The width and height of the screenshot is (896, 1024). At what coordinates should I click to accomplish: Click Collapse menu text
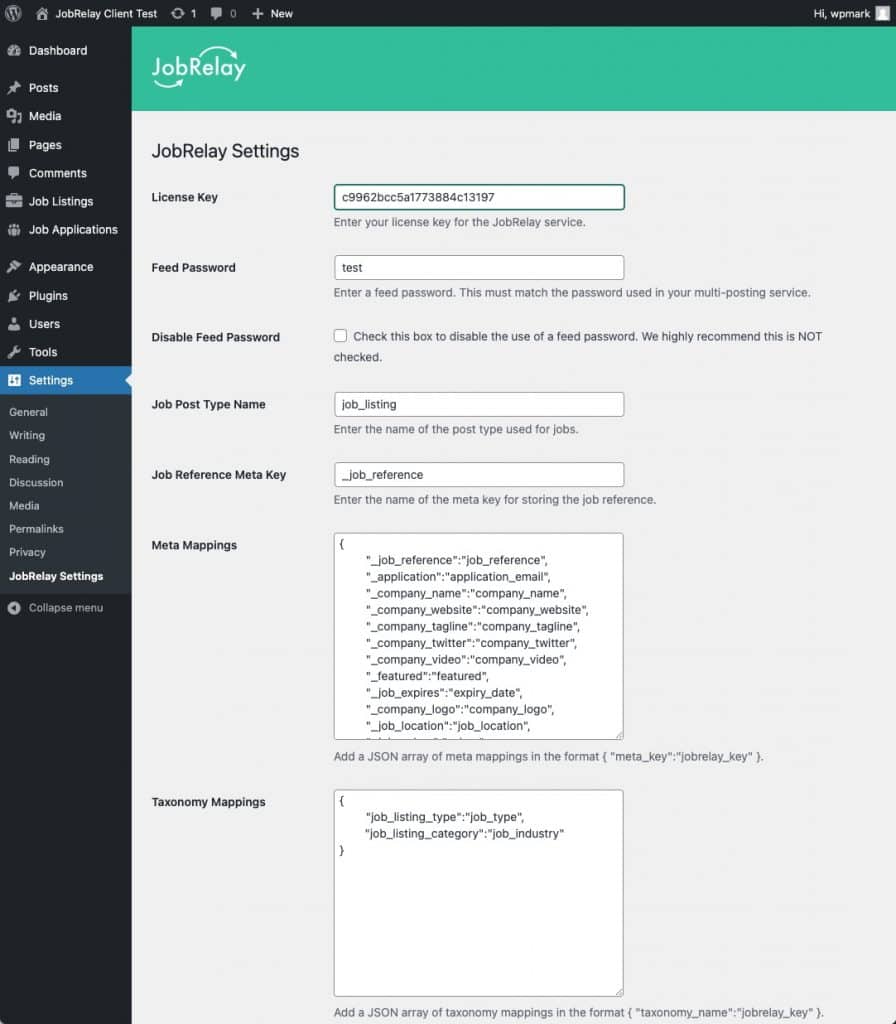point(65,607)
